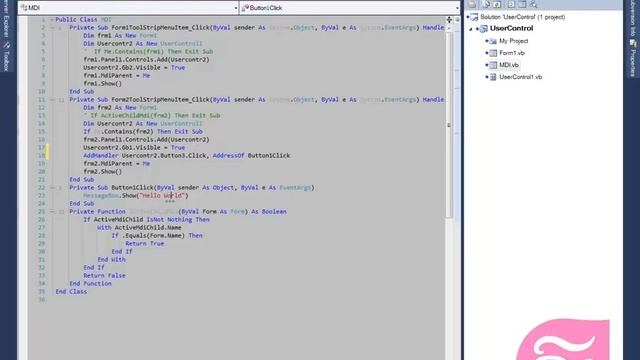Open the Properties side tab
The height and width of the screenshot is (360, 640).
(x=633, y=58)
